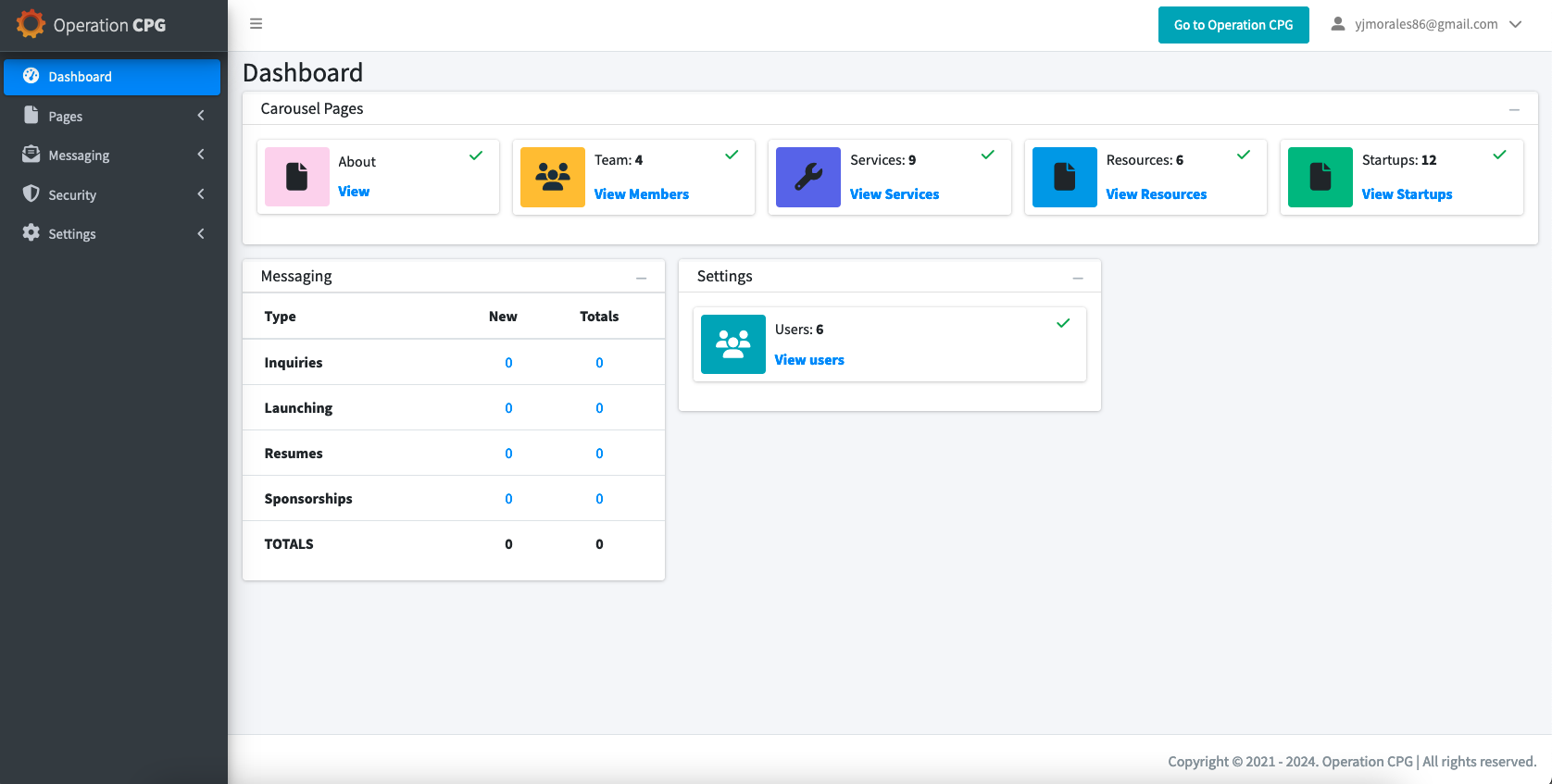Click the Operation CPG gear logo

[31, 24]
